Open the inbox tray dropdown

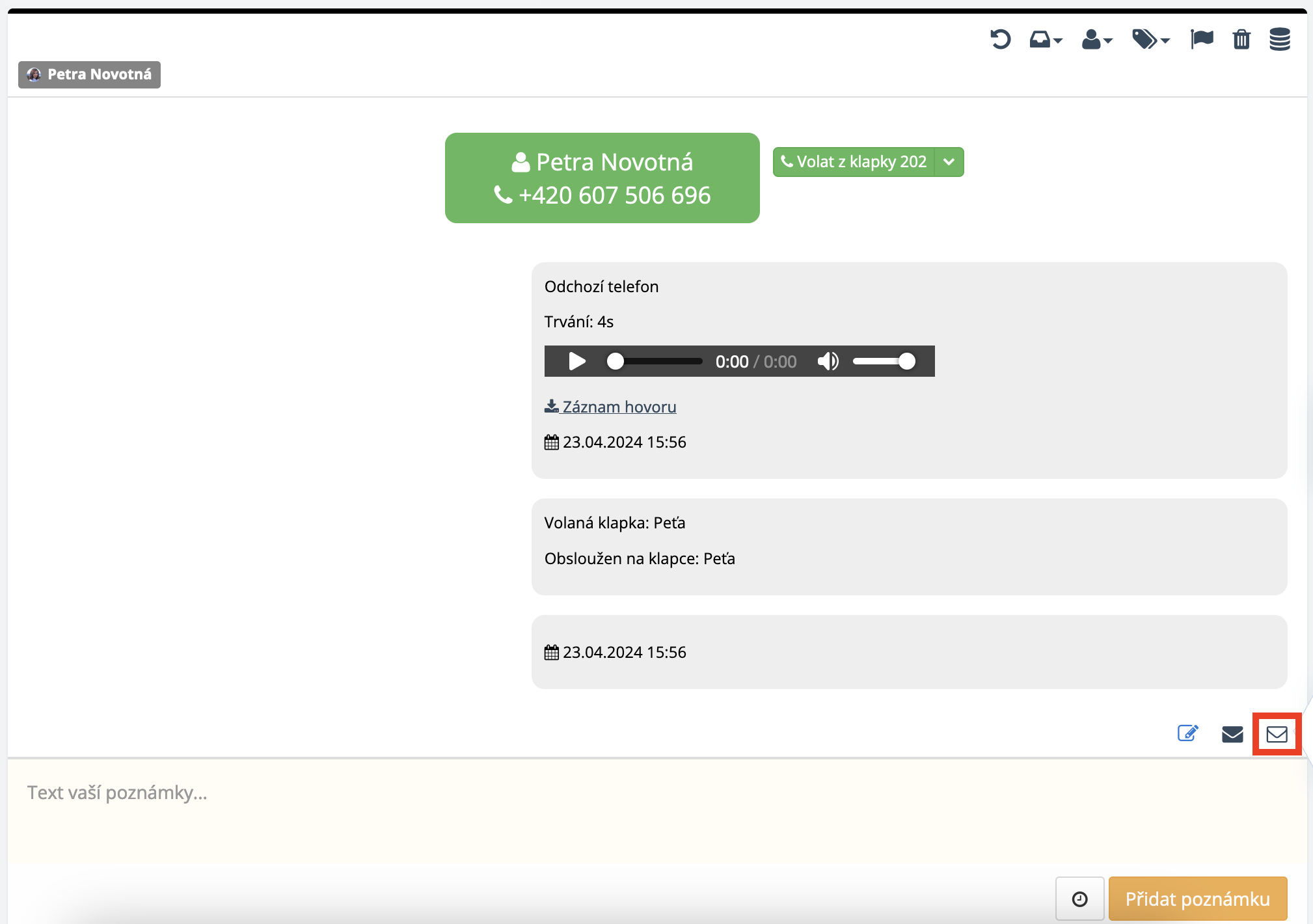point(1045,40)
